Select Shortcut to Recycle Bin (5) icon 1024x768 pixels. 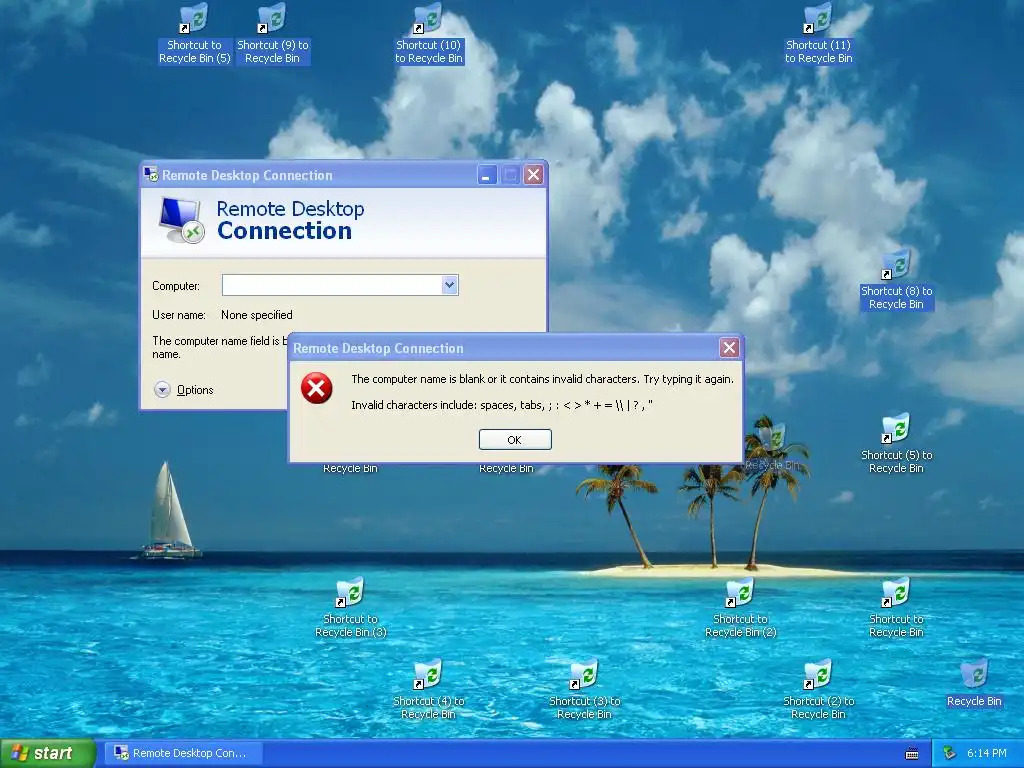click(x=195, y=34)
